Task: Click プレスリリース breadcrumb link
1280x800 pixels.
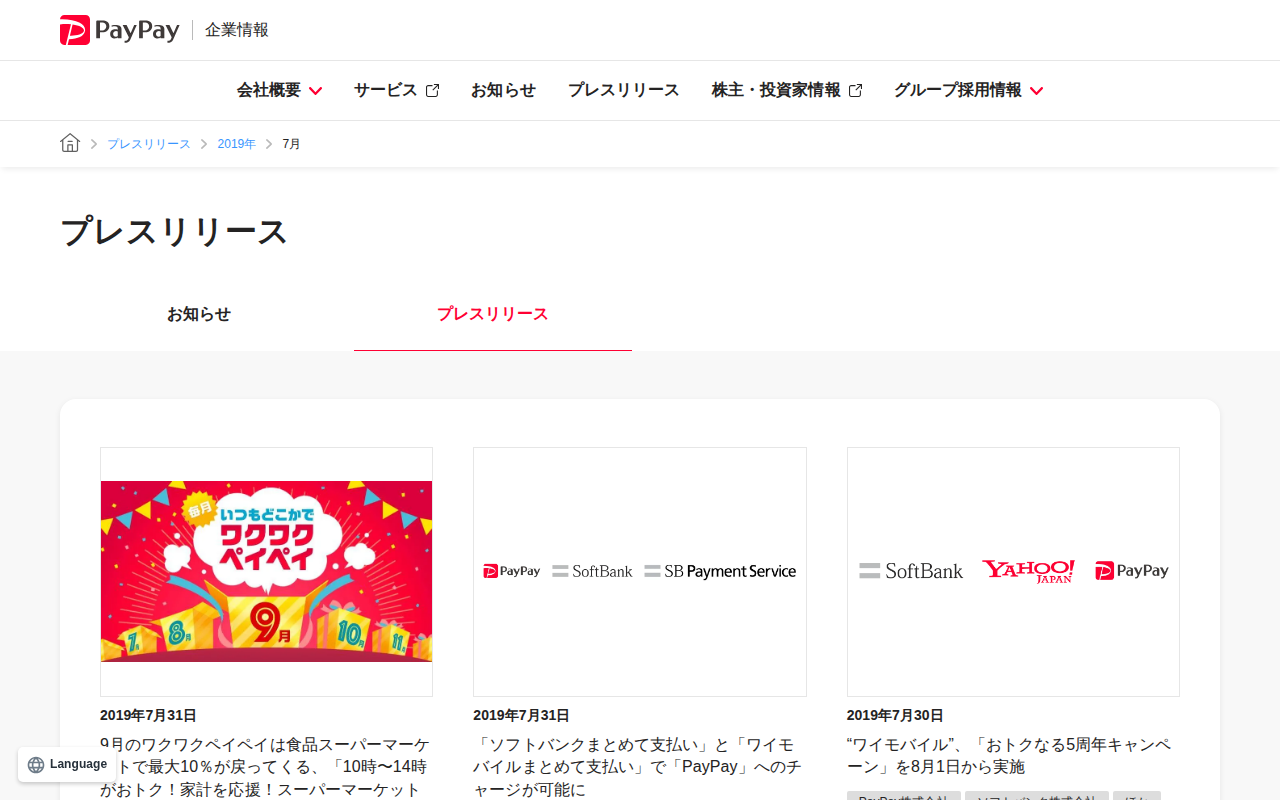Action: (x=149, y=144)
